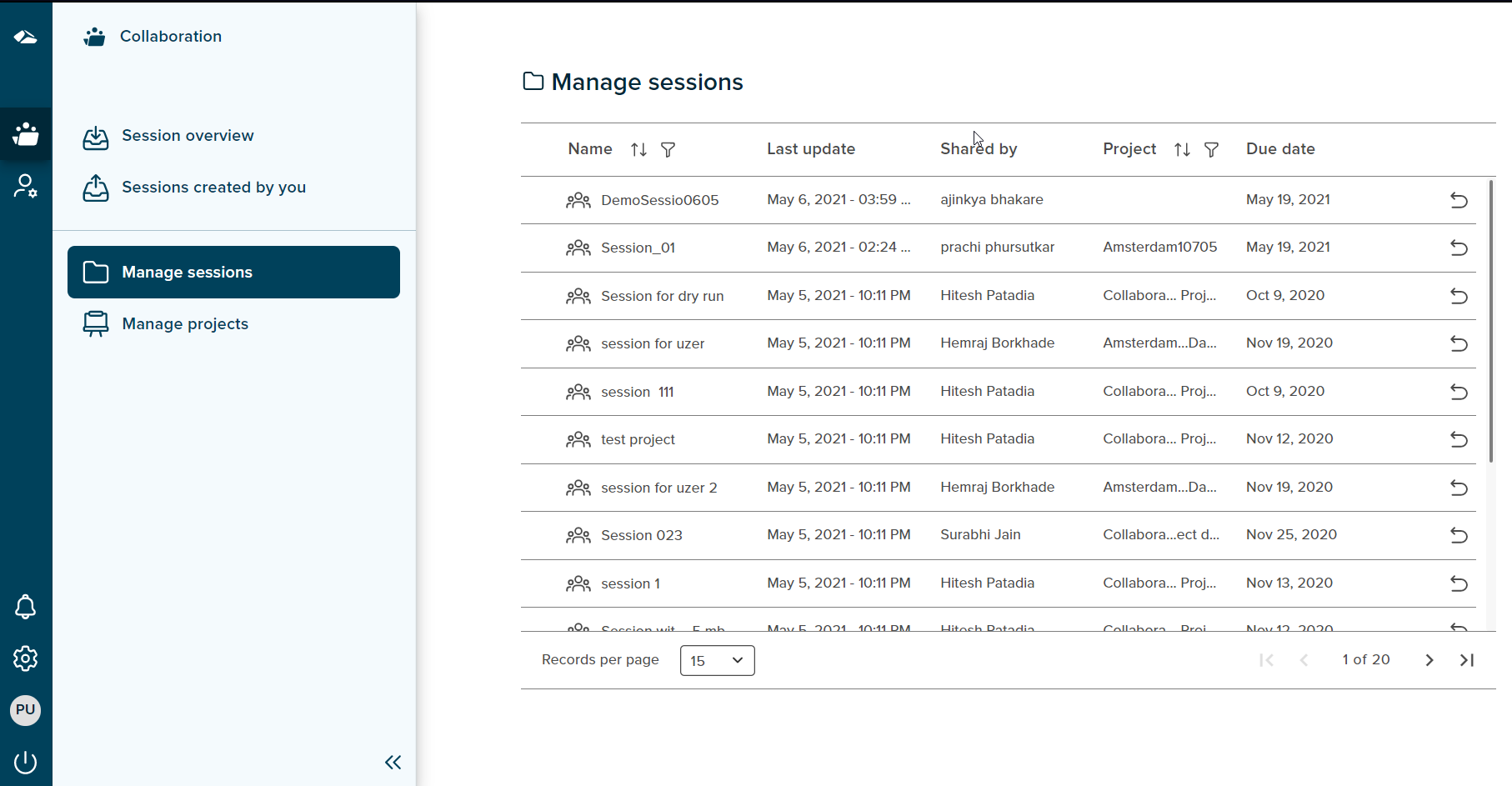This screenshot has width=1512, height=786.
Task: Open the Records per page dropdown
Action: pos(717,660)
